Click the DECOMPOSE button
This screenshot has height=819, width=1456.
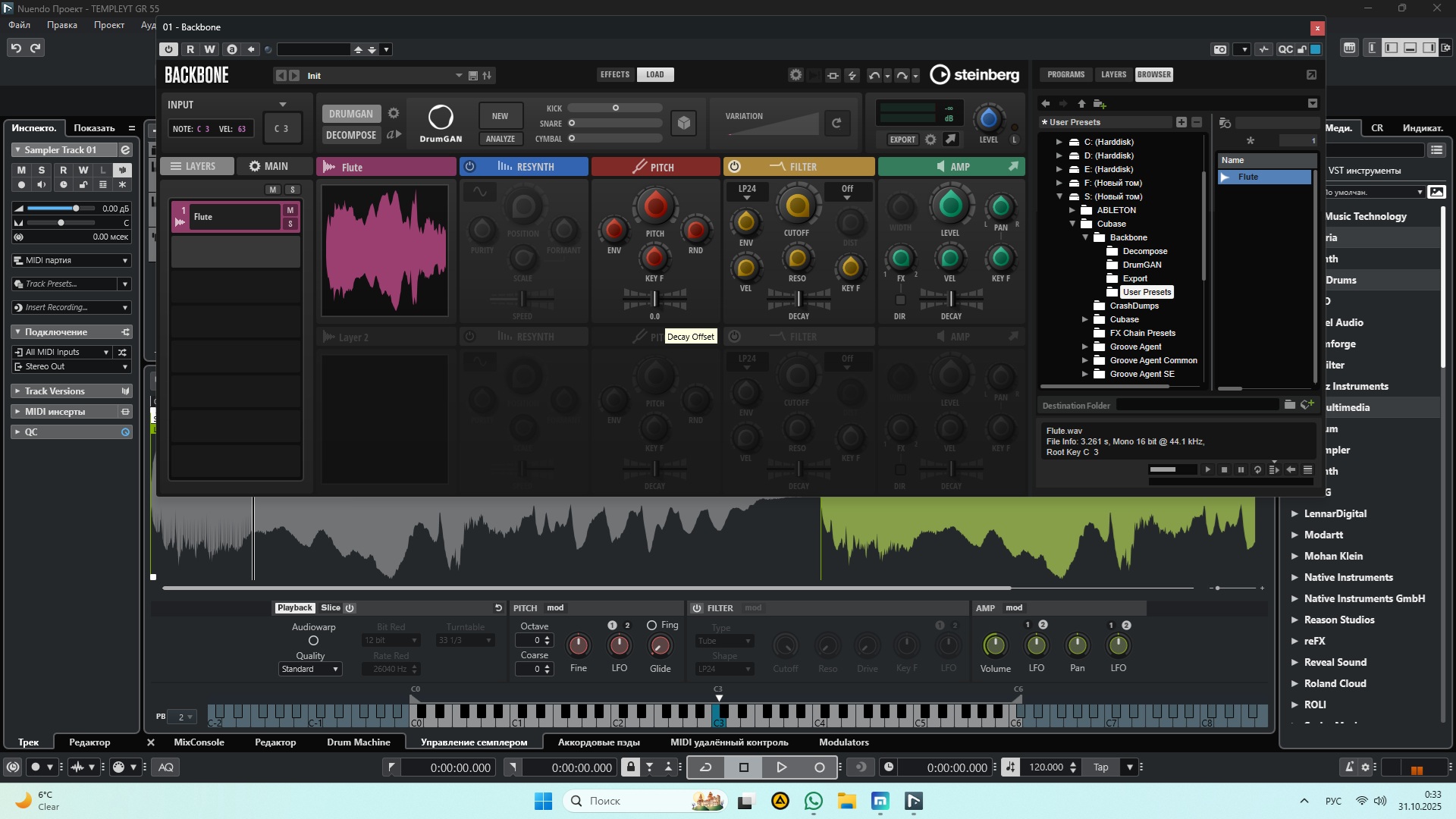(x=351, y=135)
